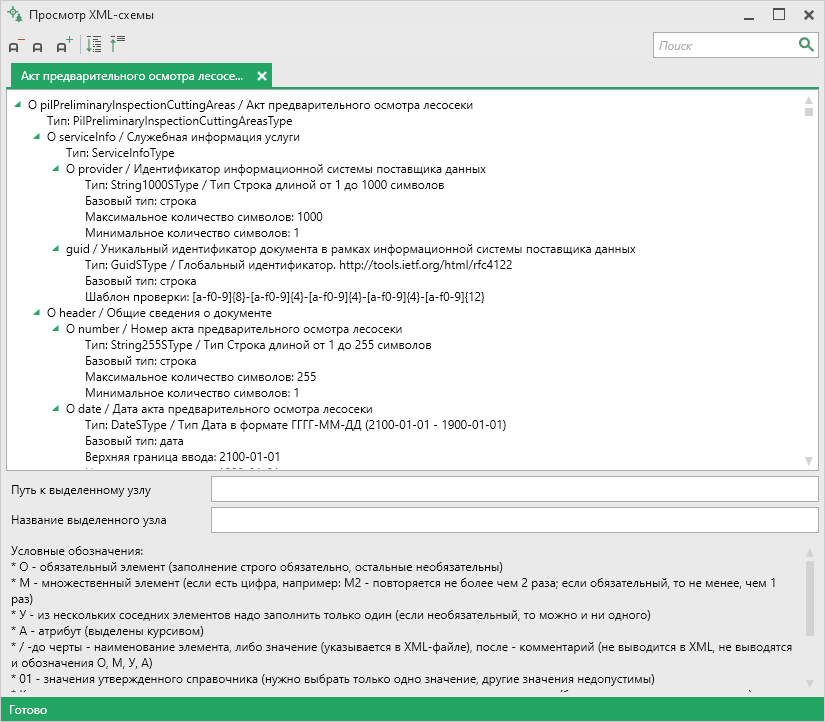Click 'Тип: DateSType' line

296,425
